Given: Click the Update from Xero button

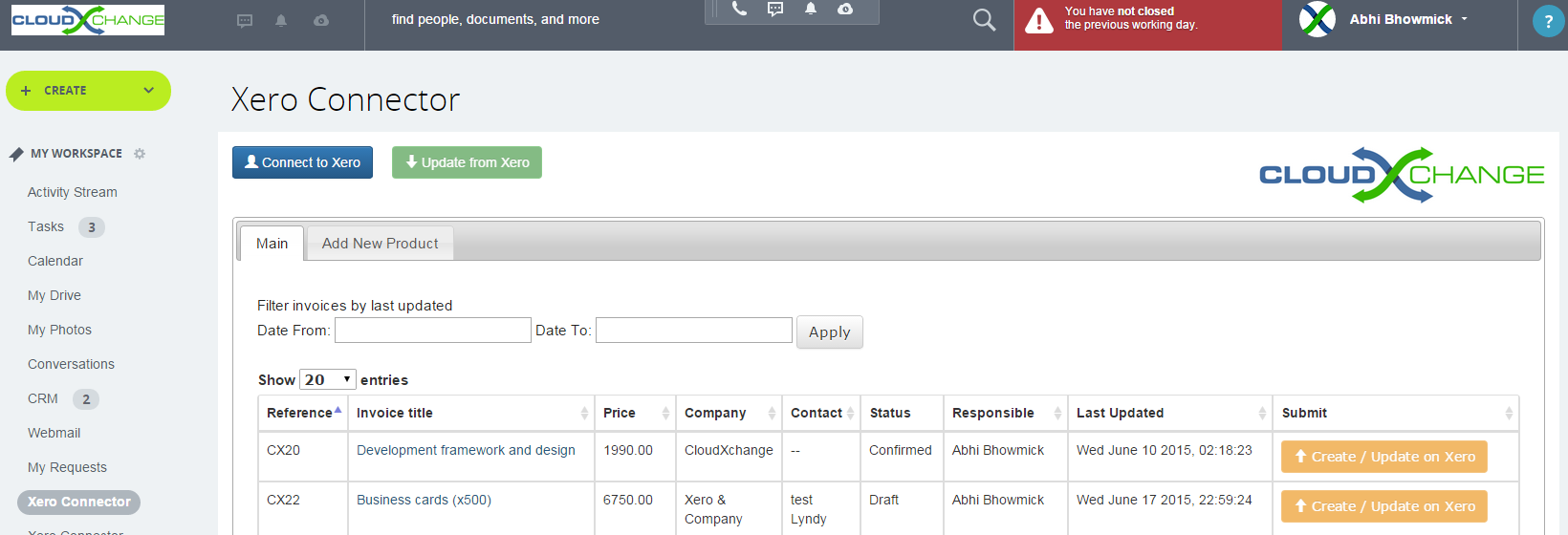Looking at the screenshot, I should coord(467,162).
